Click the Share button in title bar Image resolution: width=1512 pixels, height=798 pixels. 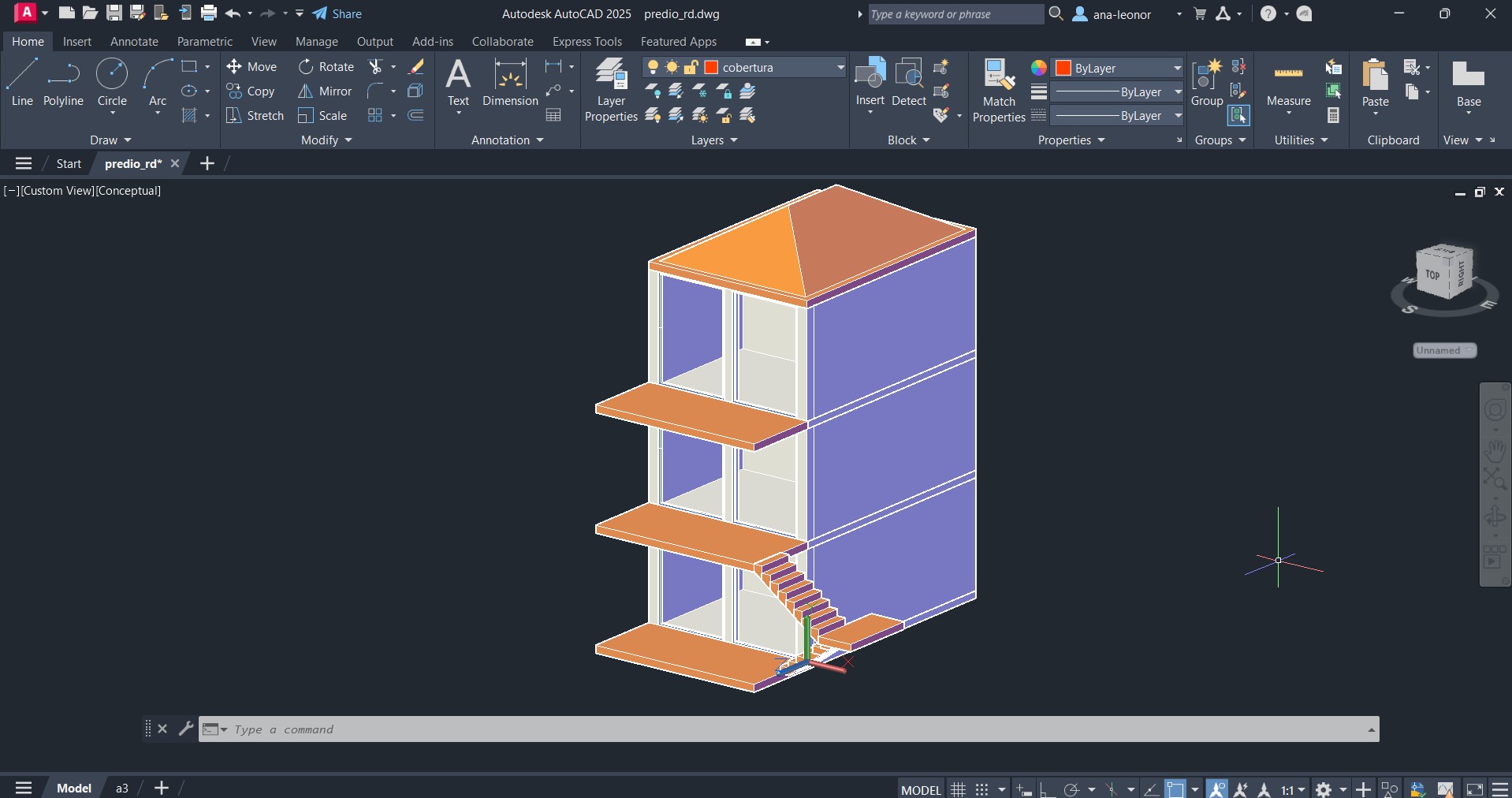pyautogui.click(x=337, y=14)
